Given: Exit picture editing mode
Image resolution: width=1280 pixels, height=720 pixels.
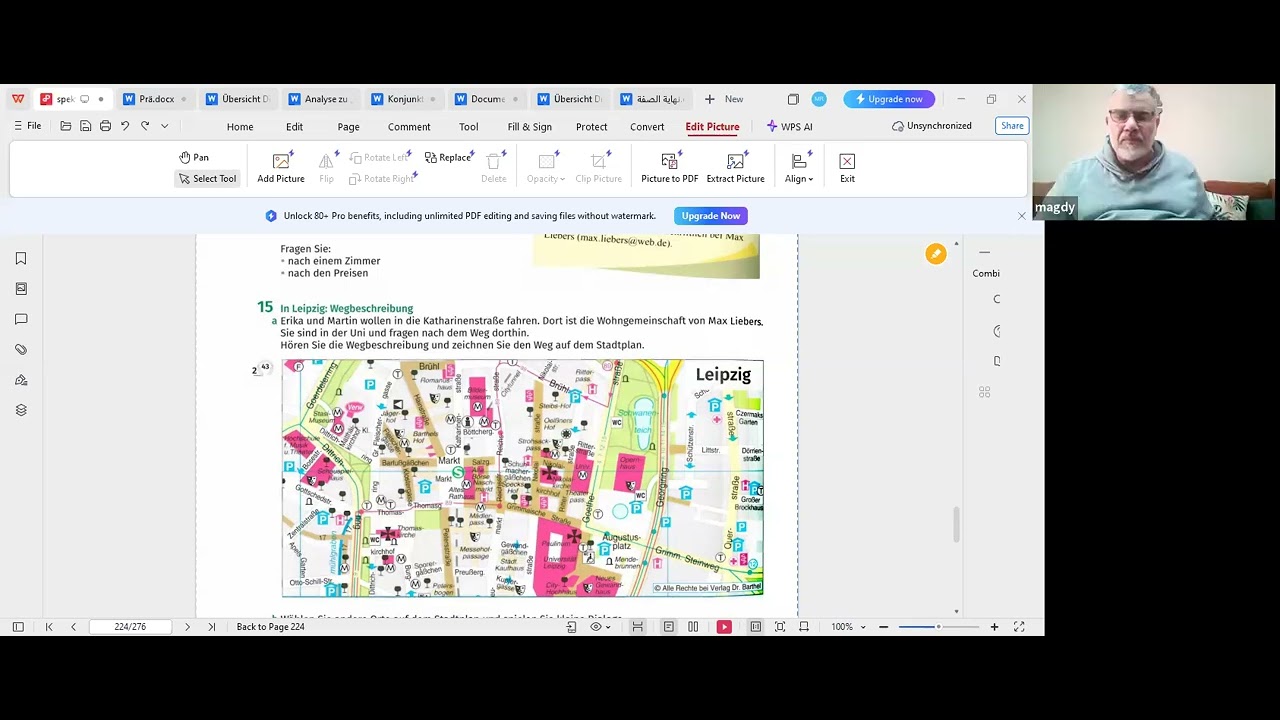Looking at the screenshot, I should click(x=847, y=167).
